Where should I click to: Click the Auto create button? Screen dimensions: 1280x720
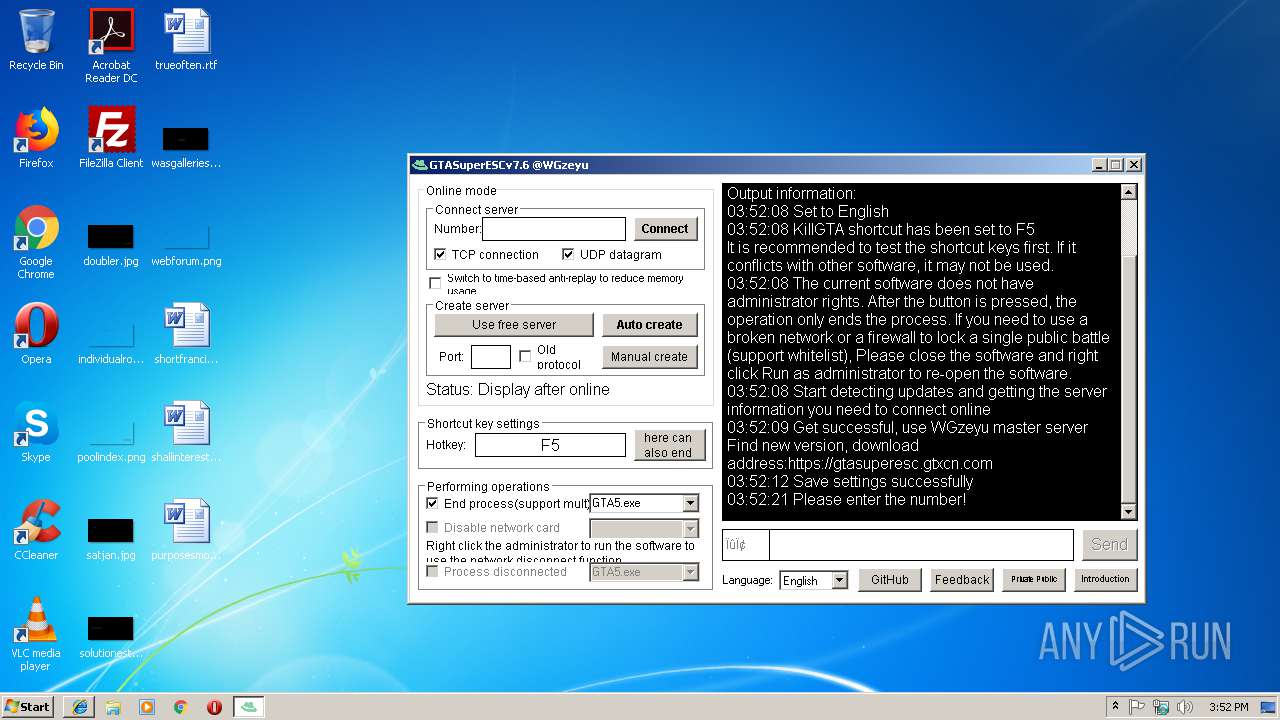click(x=649, y=325)
